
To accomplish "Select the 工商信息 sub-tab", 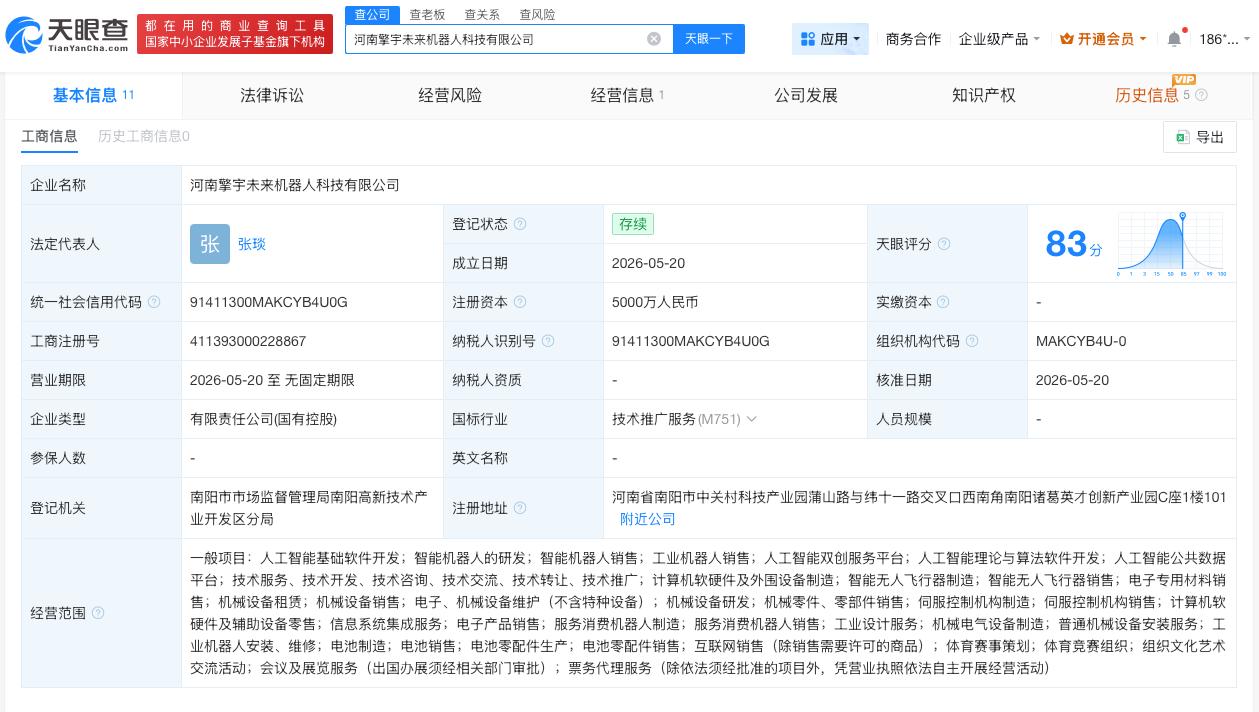I will (x=49, y=136).
